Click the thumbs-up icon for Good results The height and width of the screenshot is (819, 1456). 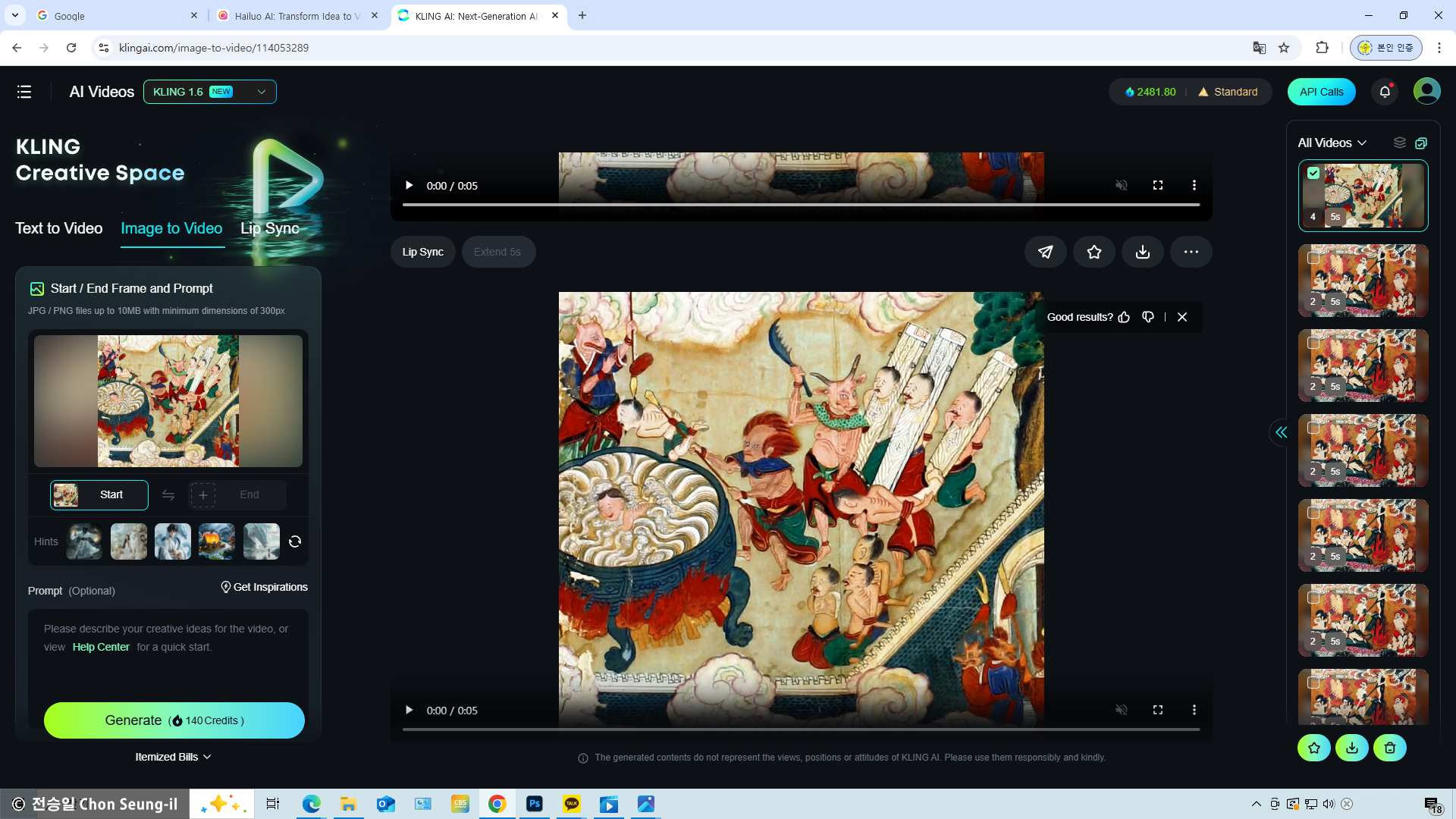click(x=1124, y=317)
